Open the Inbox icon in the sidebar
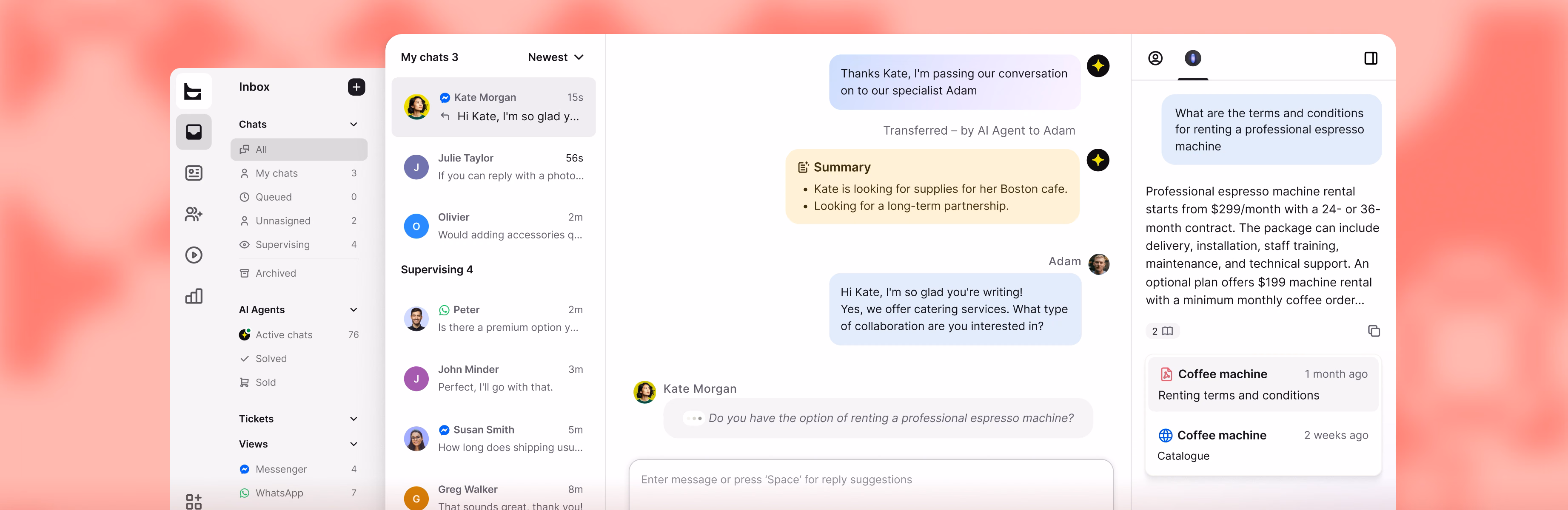1568x510 pixels. pyautogui.click(x=194, y=132)
